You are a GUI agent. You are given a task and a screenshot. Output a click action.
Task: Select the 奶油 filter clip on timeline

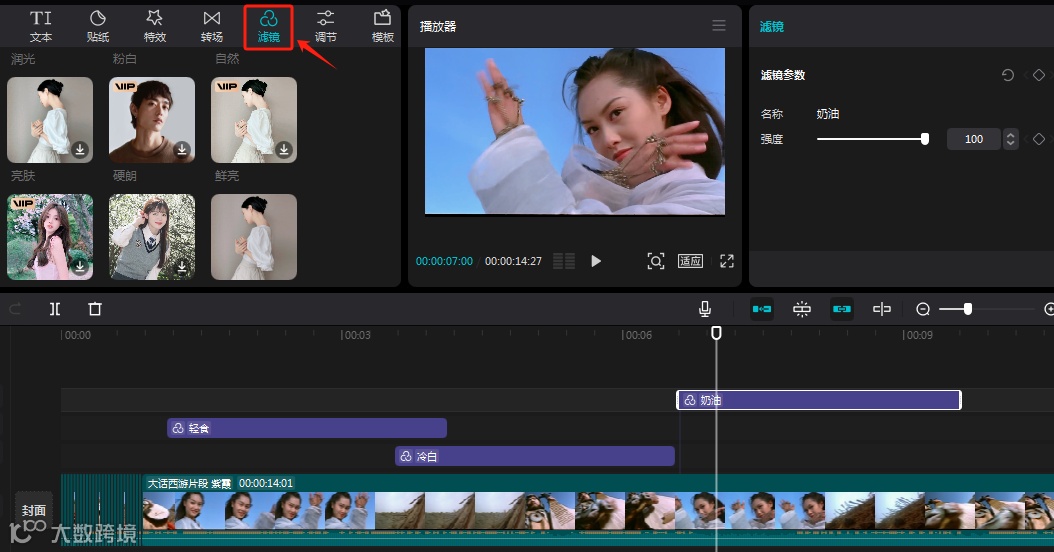click(x=819, y=400)
